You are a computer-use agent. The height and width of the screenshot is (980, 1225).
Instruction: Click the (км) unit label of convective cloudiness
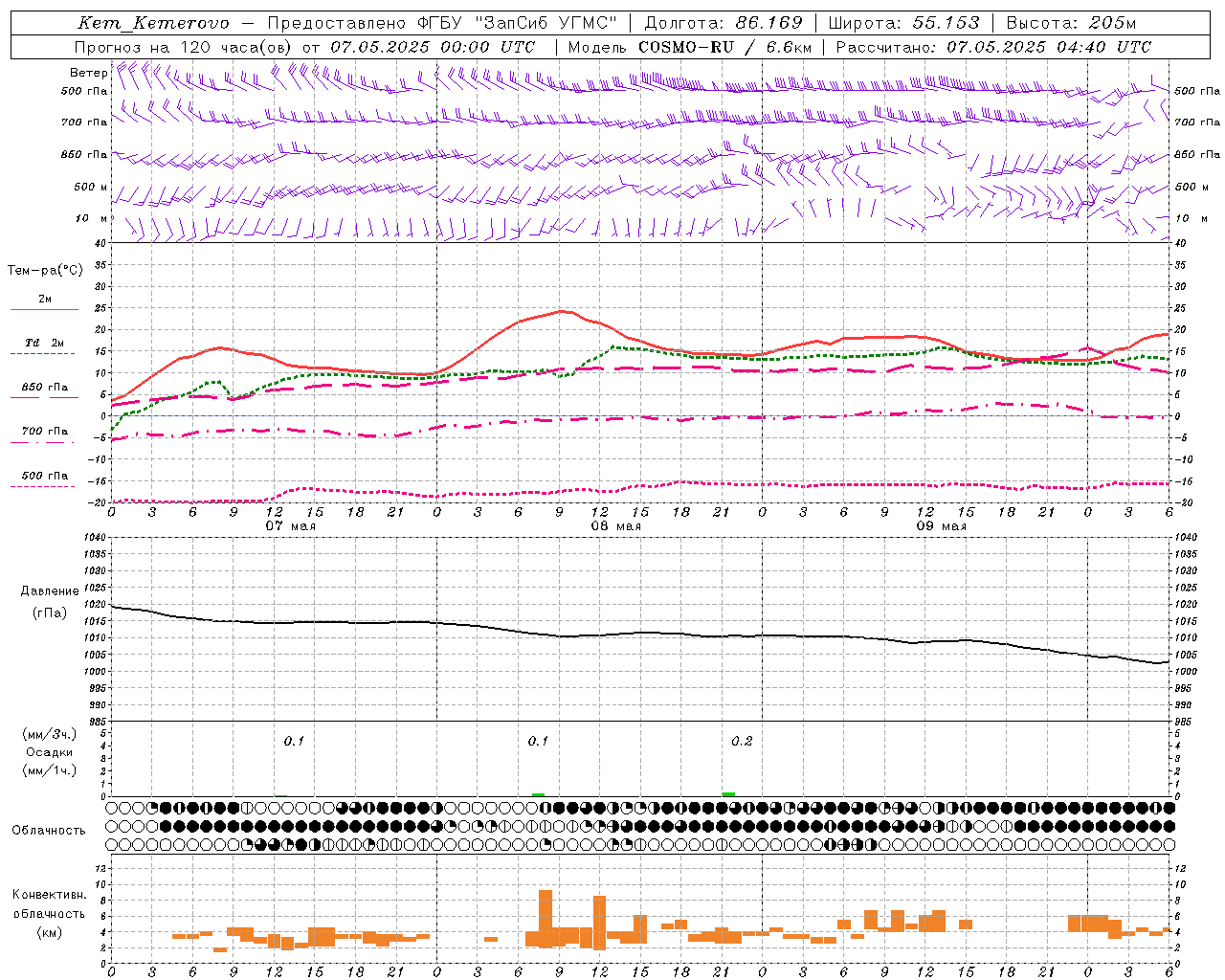click(50, 932)
